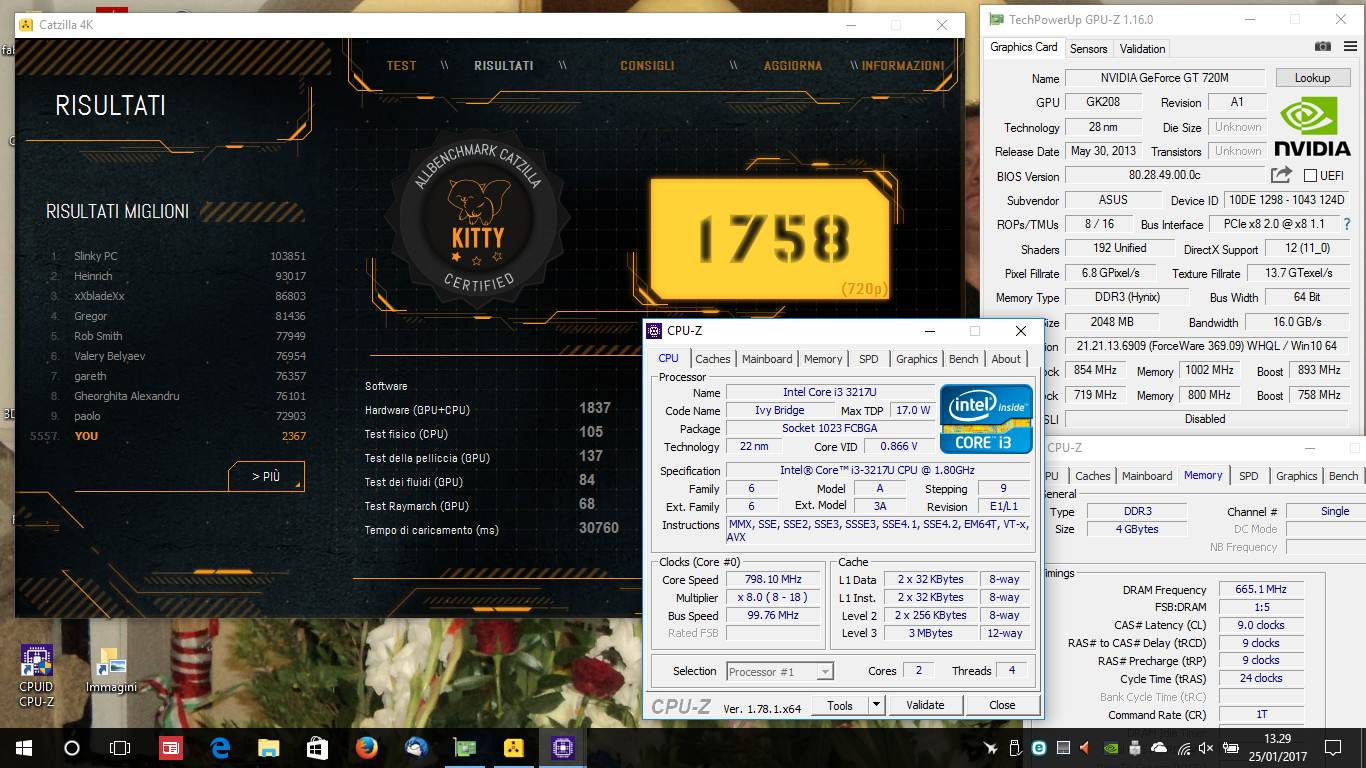This screenshot has height=768, width=1366.
Task: Click the GPU name field NVIDIA GeForce GT 720M
Action: 1166,78
